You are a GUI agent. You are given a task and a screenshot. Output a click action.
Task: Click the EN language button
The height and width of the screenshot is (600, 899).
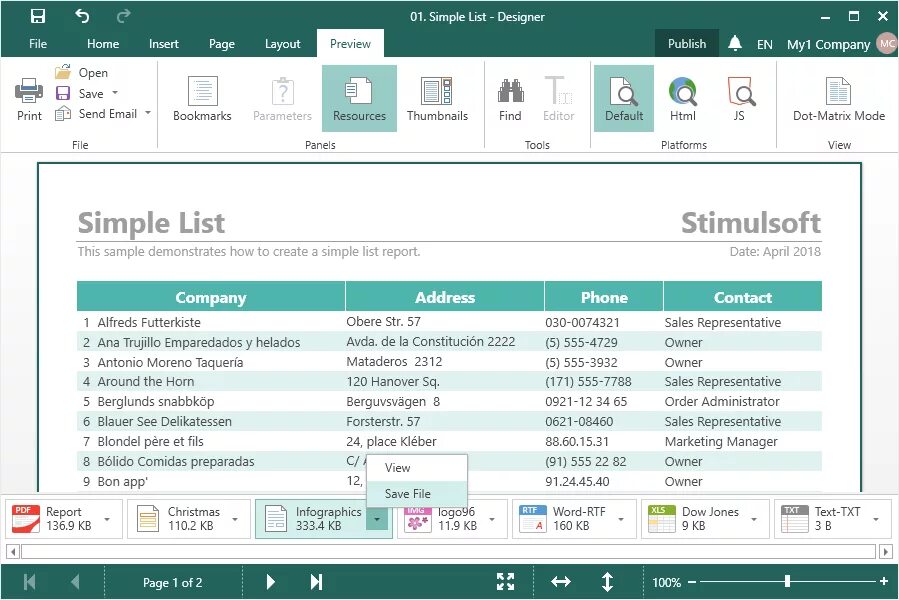pos(764,44)
